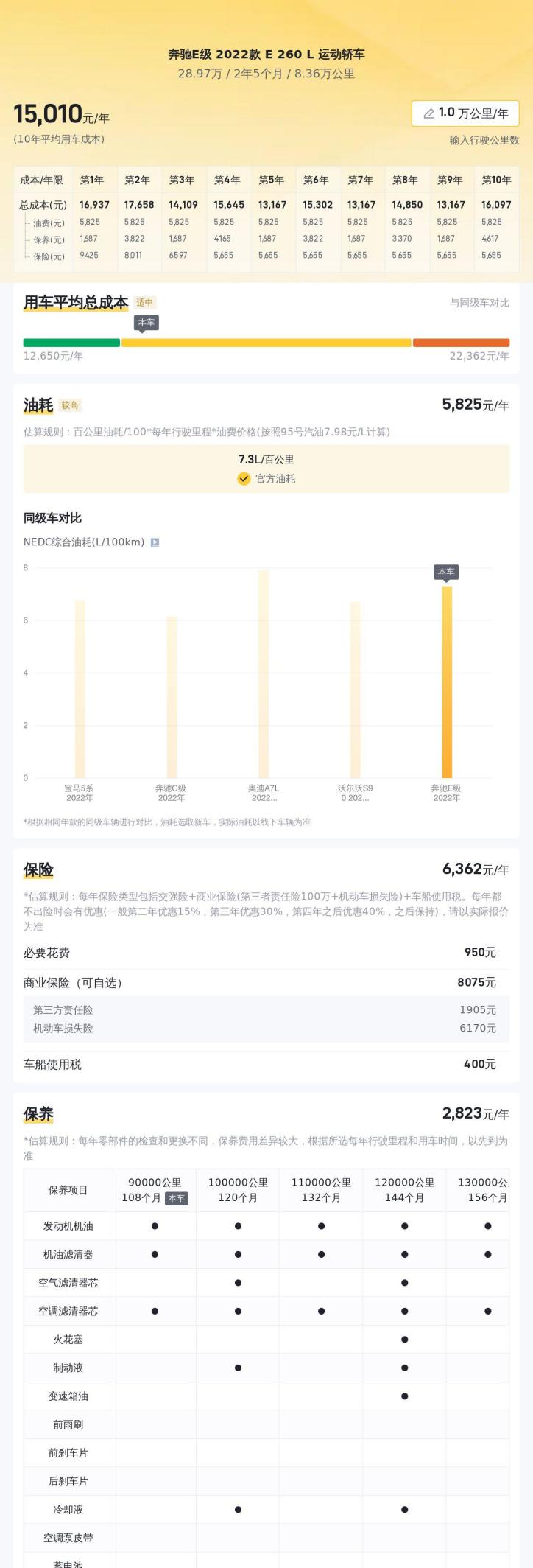The image size is (533, 1568).
Task: Click the 本车 tag above the 奔驰E级 bar
Action: tap(446, 572)
